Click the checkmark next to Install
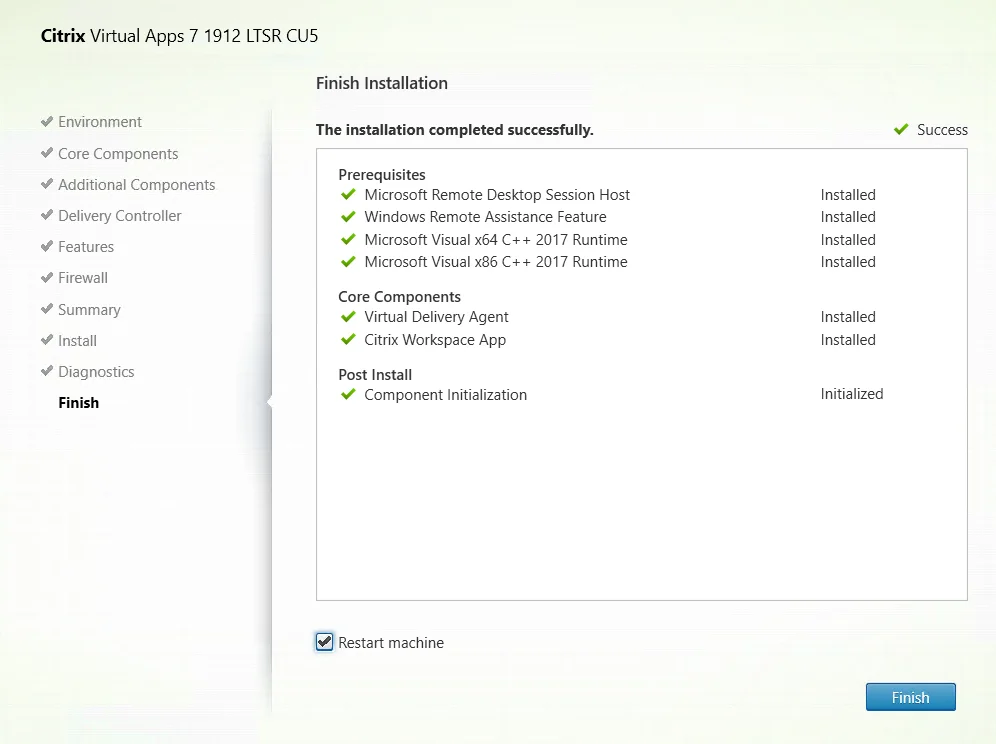Screen dimensions: 996x744 tap(46, 339)
